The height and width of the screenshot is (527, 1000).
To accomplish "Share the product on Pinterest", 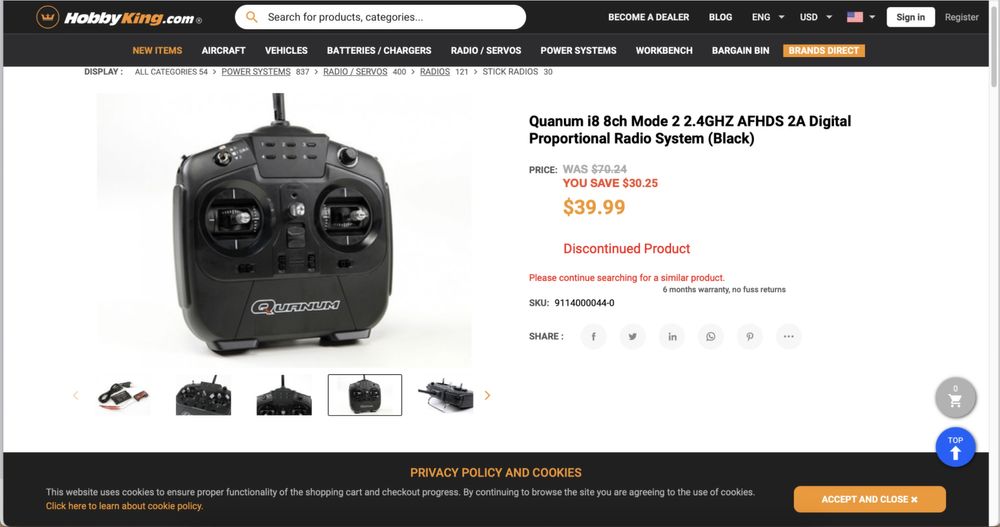I will 749,336.
